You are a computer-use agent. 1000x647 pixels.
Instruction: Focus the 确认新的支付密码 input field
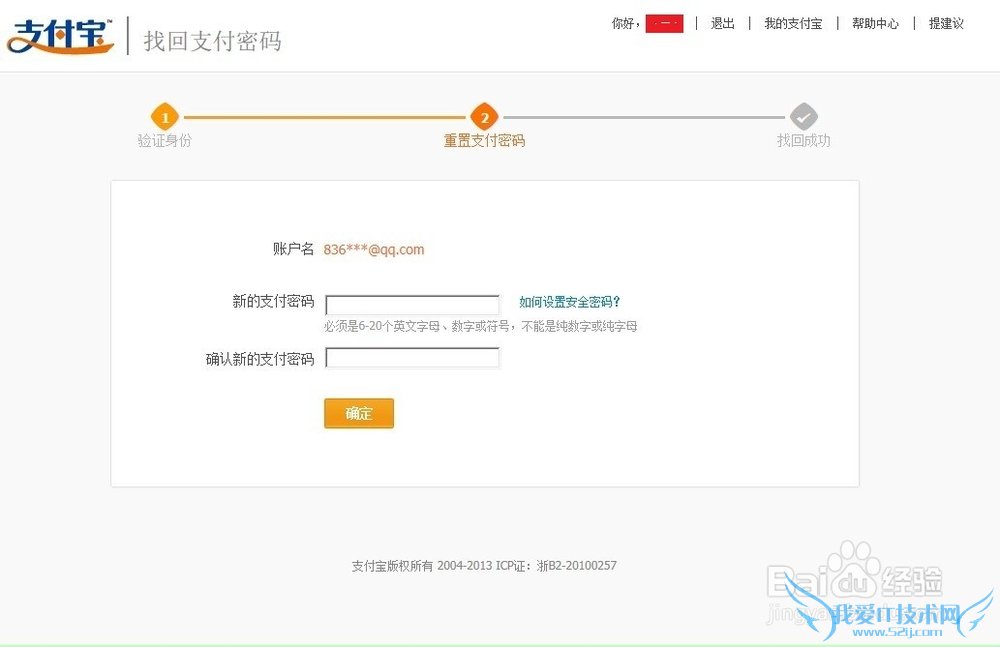click(x=413, y=357)
